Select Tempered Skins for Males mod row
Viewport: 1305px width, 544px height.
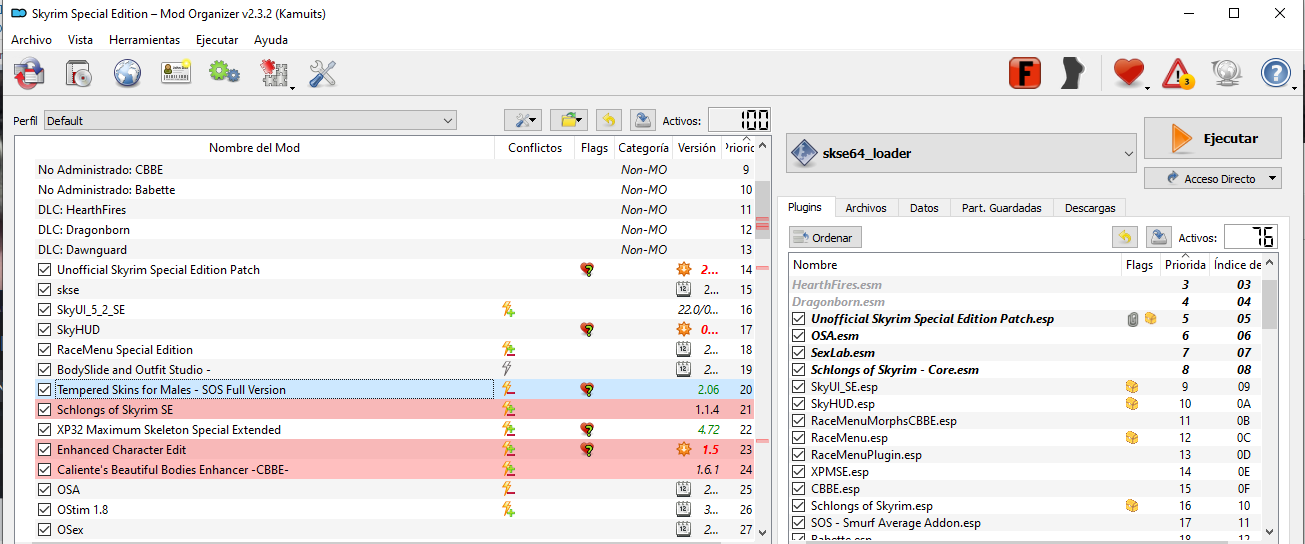pyautogui.click(x=385, y=390)
